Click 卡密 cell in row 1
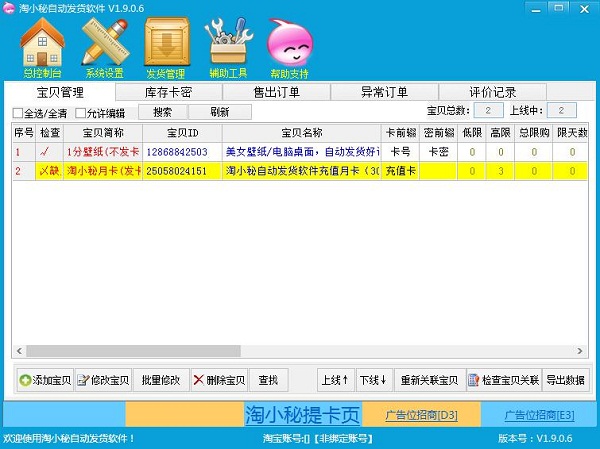This screenshot has width=600, height=449. point(439,152)
